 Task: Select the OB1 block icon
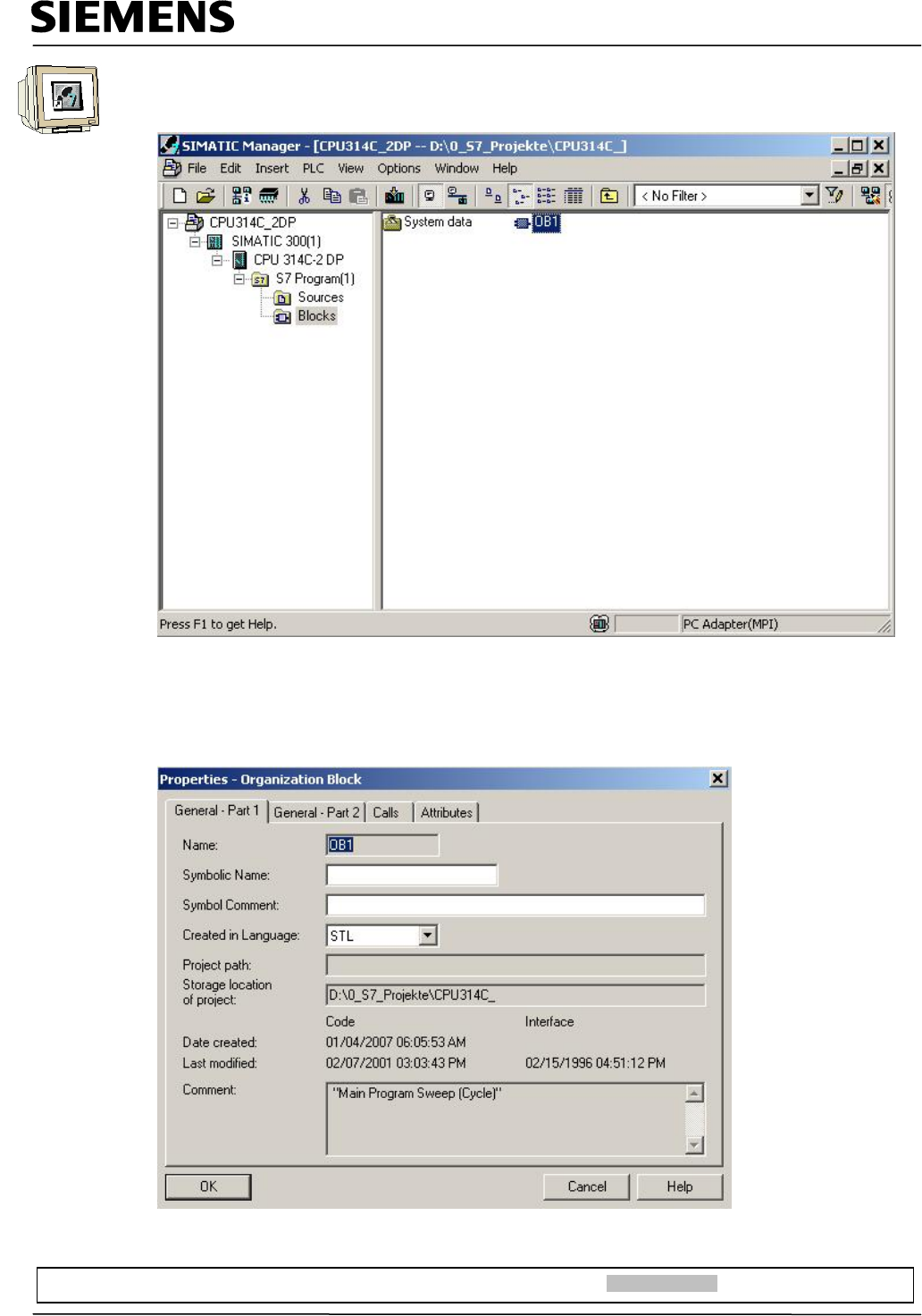(x=523, y=222)
